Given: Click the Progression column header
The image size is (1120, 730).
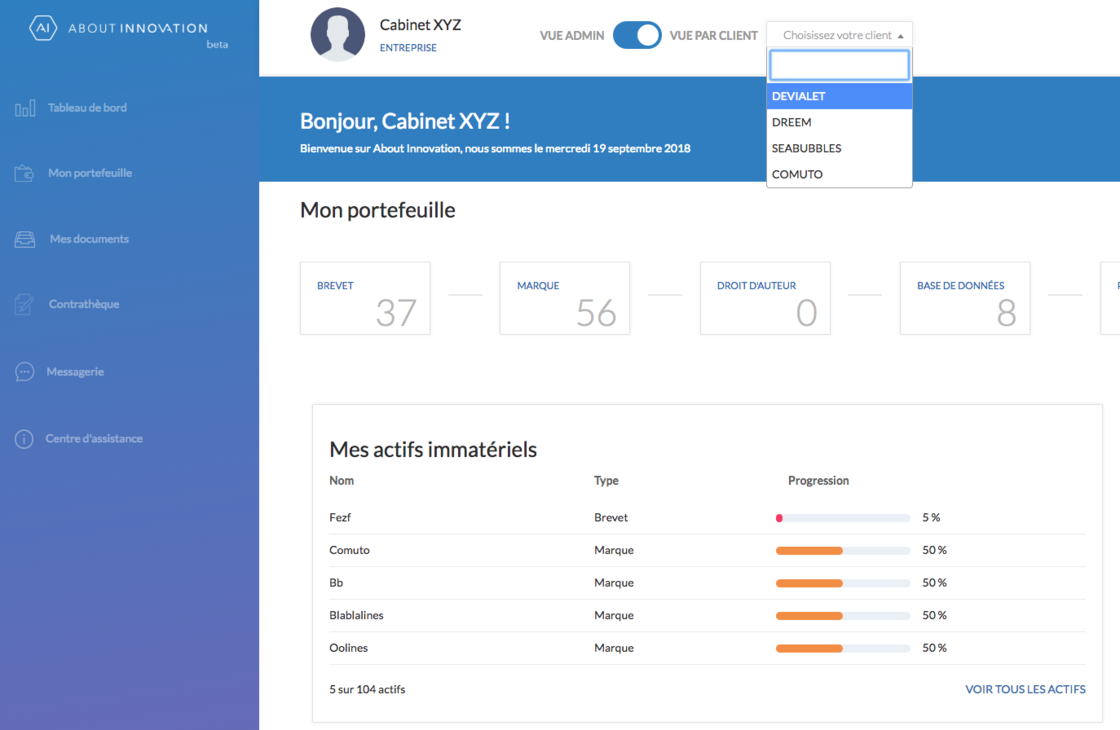Looking at the screenshot, I should point(819,481).
